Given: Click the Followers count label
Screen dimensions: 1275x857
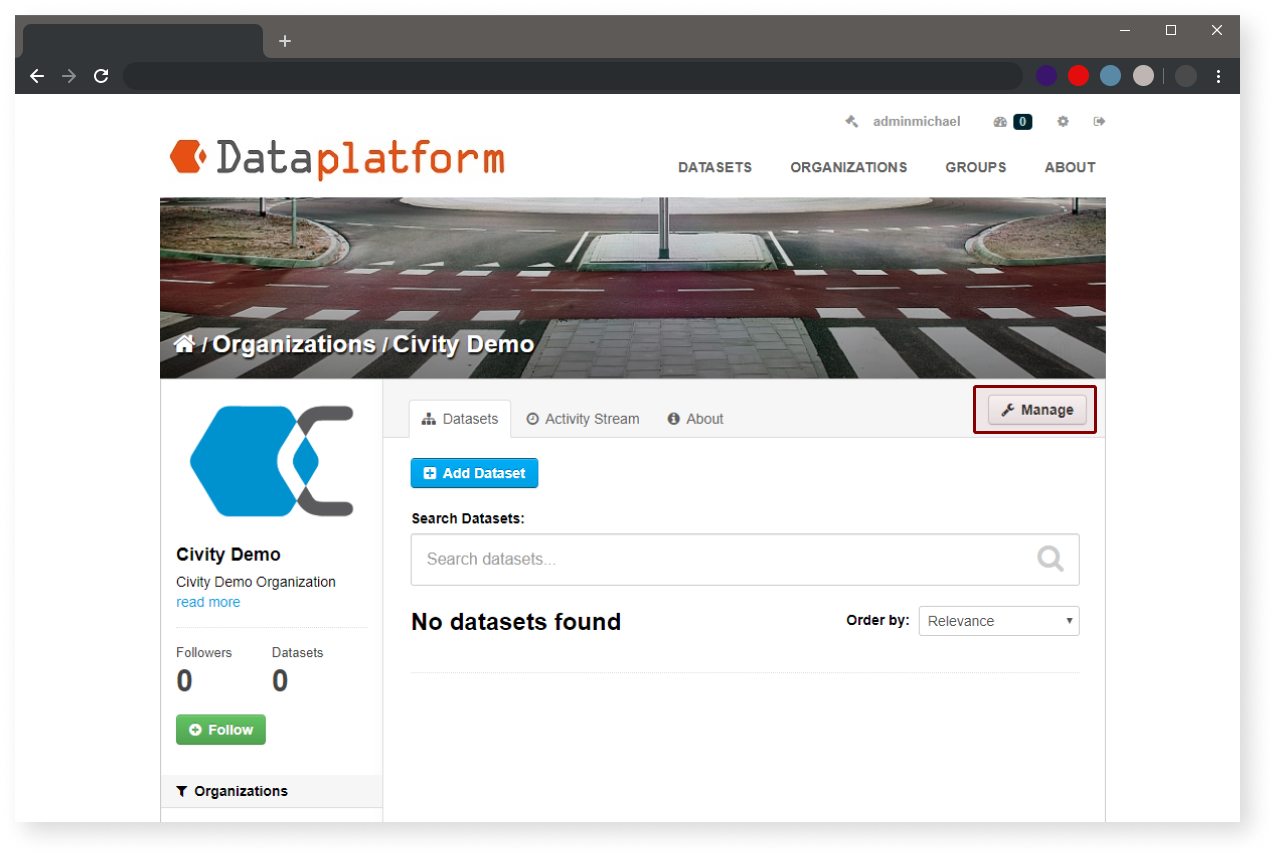Looking at the screenshot, I should (x=204, y=652).
